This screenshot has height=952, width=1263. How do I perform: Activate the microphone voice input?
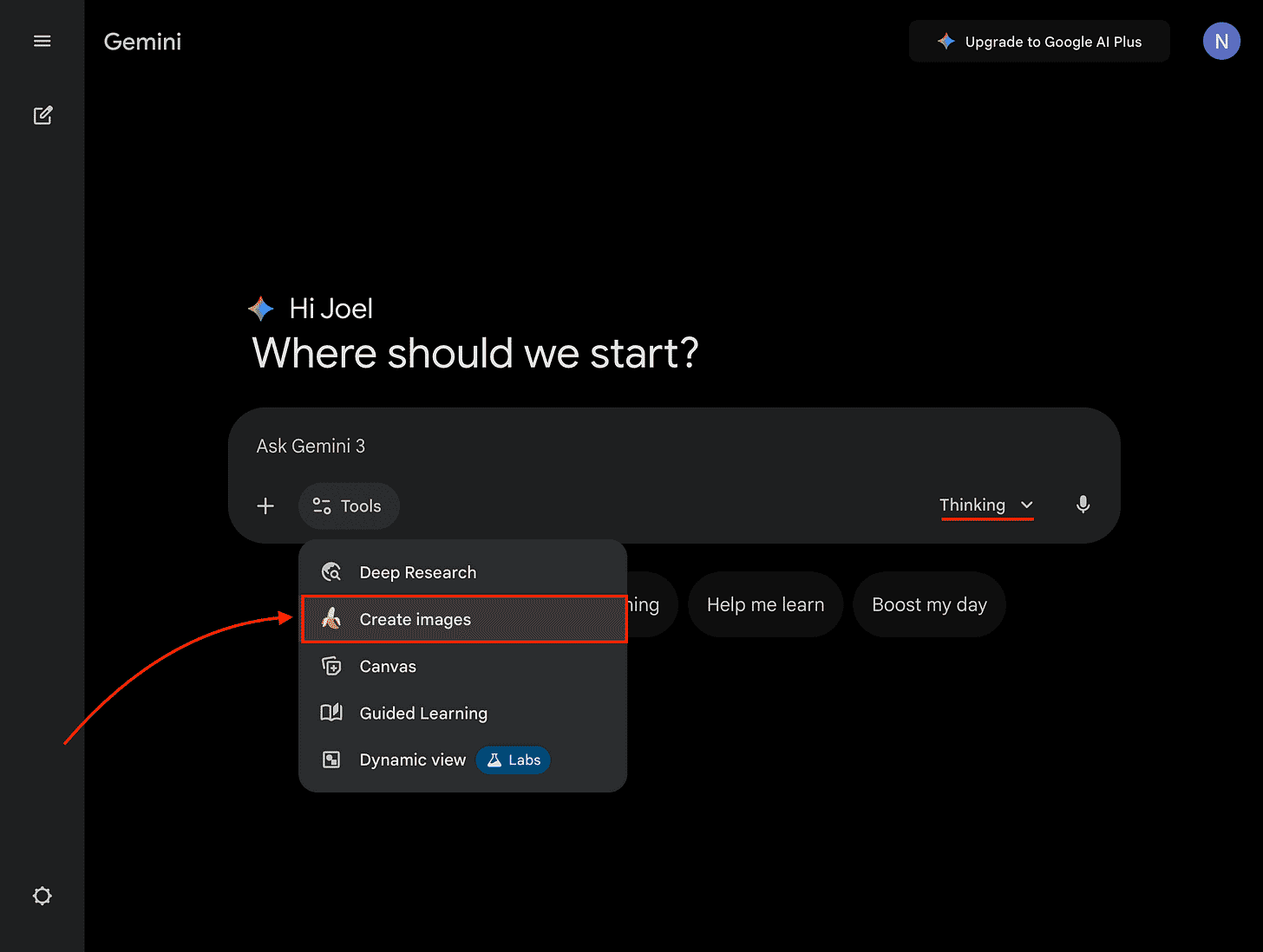click(x=1083, y=505)
